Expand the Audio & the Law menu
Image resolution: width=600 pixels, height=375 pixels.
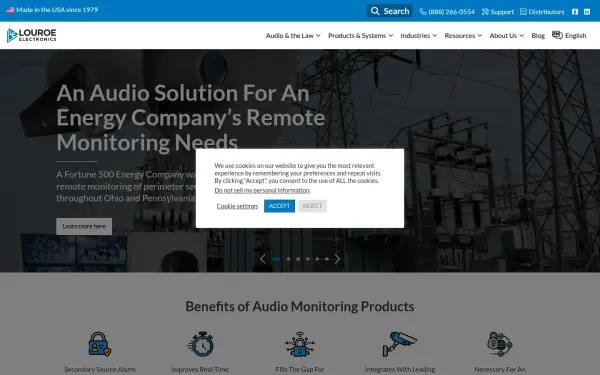tap(293, 36)
